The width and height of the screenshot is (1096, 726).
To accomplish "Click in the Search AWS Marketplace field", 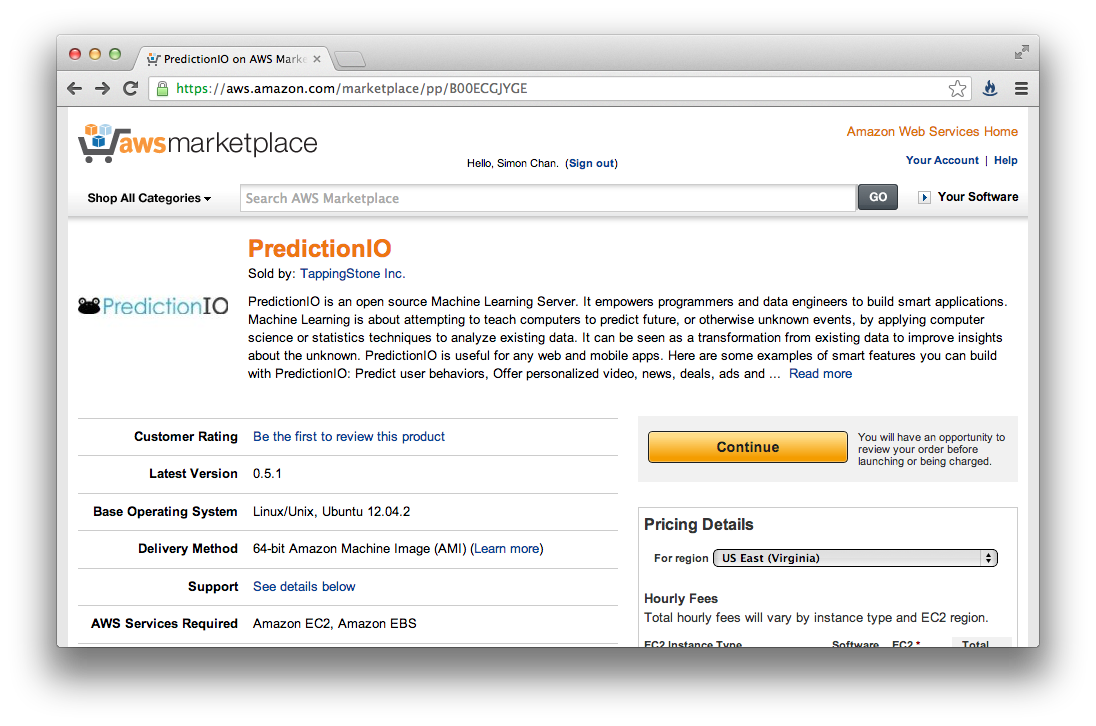I will (548, 198).
